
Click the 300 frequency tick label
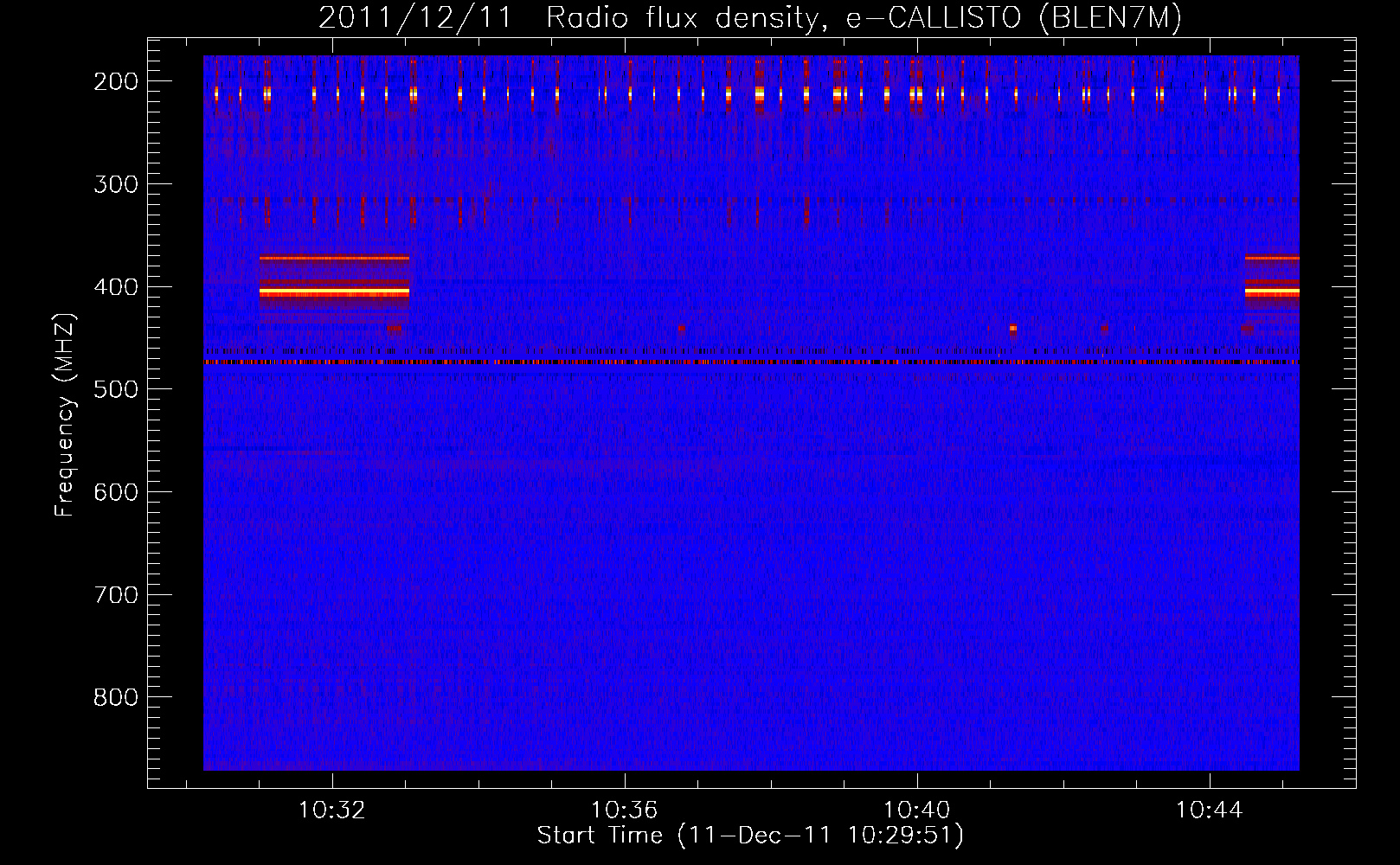116,184
